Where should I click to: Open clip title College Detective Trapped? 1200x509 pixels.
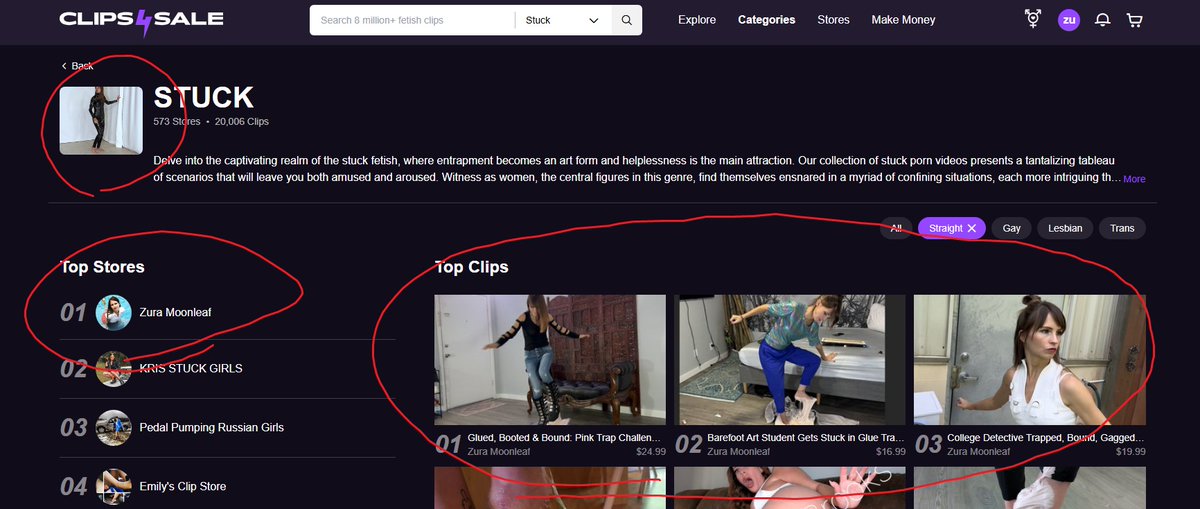click(x=1046, y=438)
